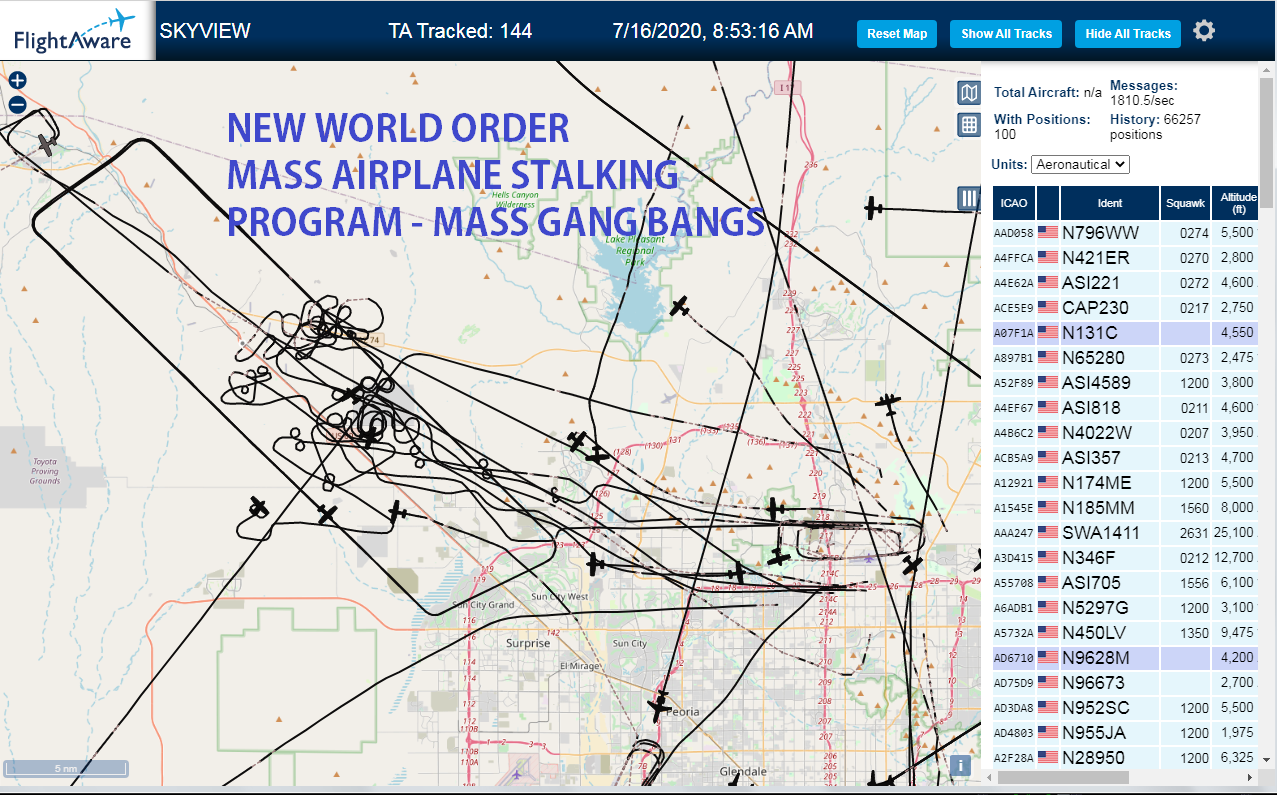The image size is (1277, 795).
Task: Zoom out of the map
Action: point(17,104)
